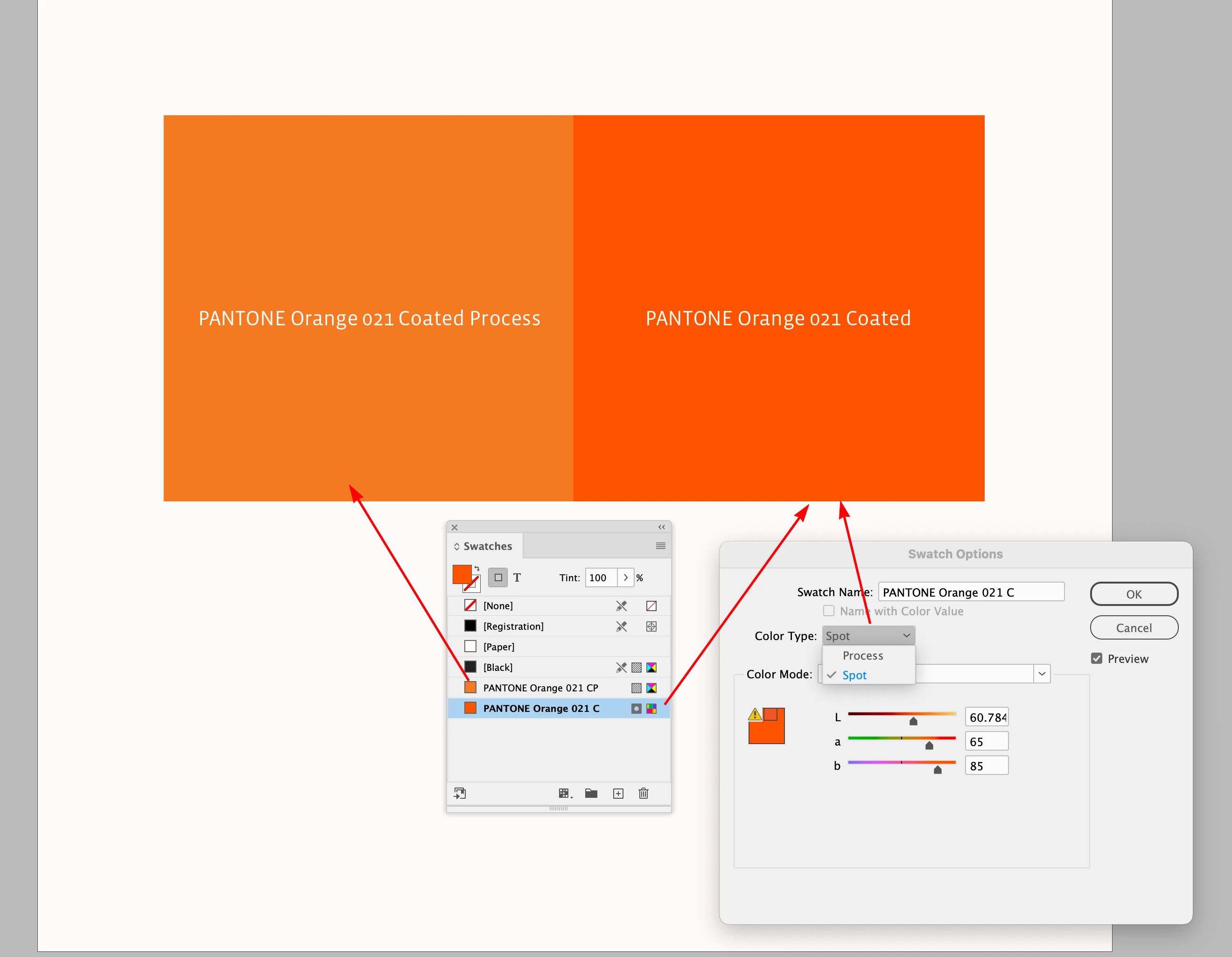Click the PANTONE Orange 021 Coated rectangle
Image resolution: width=1232 pixels, height=957 pixels.
point(779,308)
